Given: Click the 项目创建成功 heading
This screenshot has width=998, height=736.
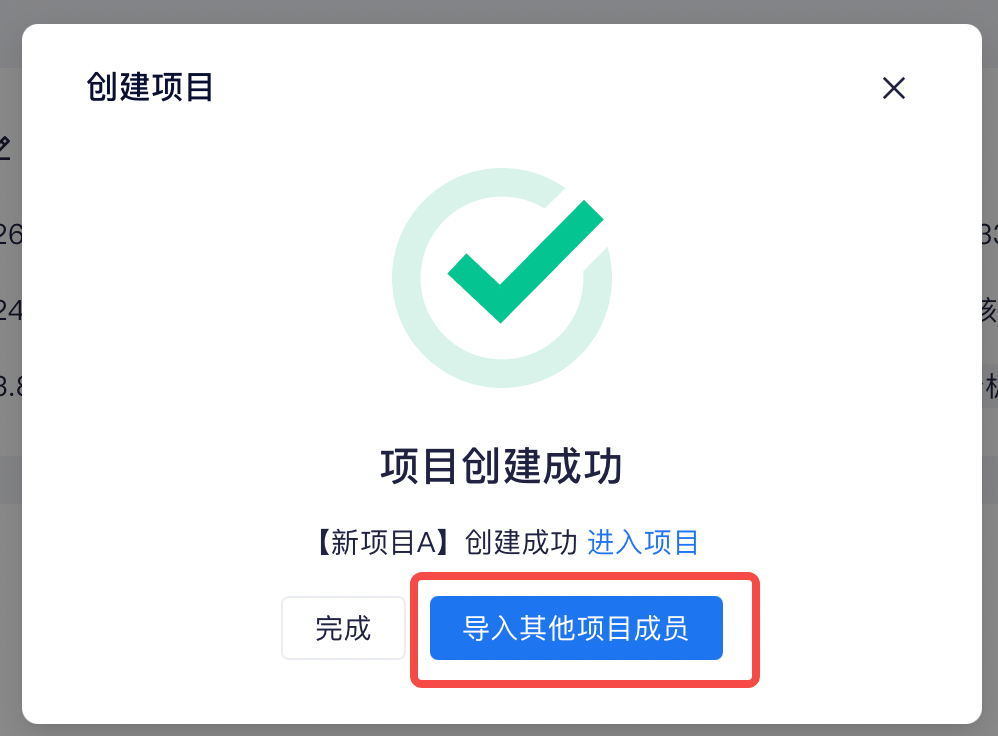Looking at the screenshot, I should coord(501,467).
